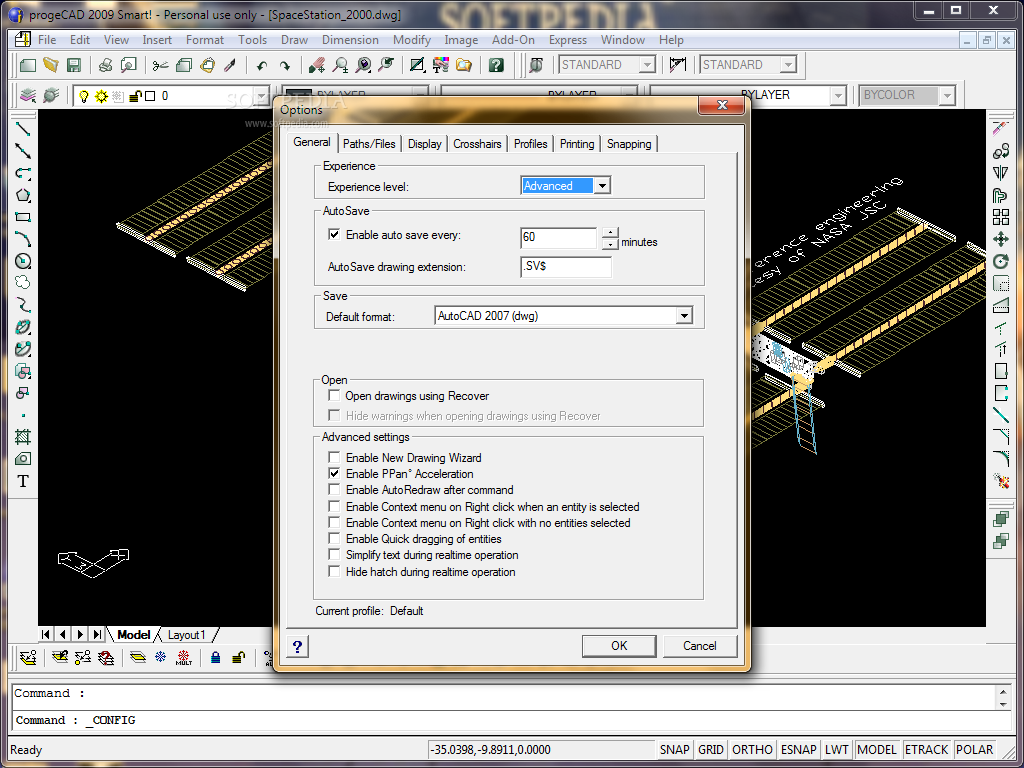Click the auto save minutes input field

click(x=559, y=238)
